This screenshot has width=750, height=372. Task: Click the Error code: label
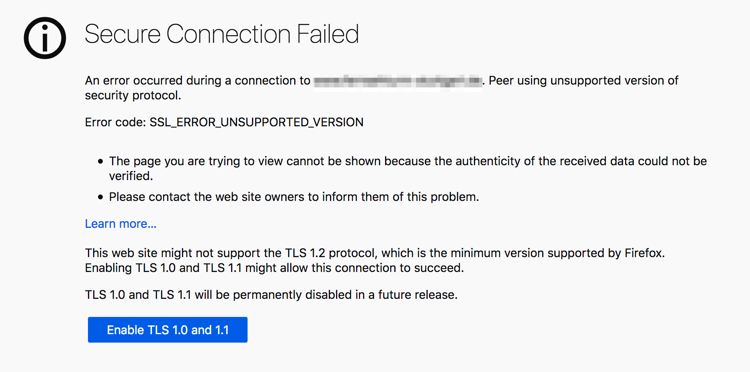(115, 122)
